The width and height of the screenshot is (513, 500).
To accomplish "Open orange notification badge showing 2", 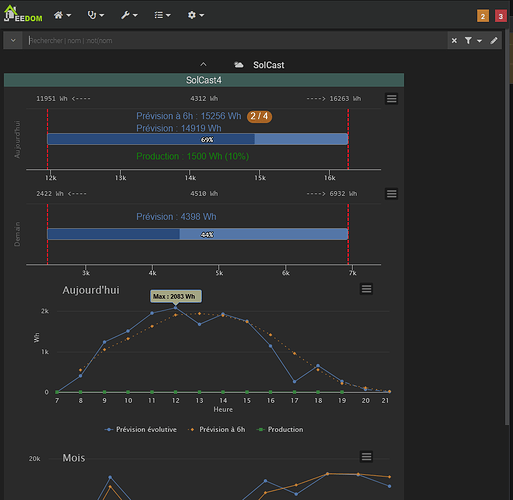I will [483, 16].
